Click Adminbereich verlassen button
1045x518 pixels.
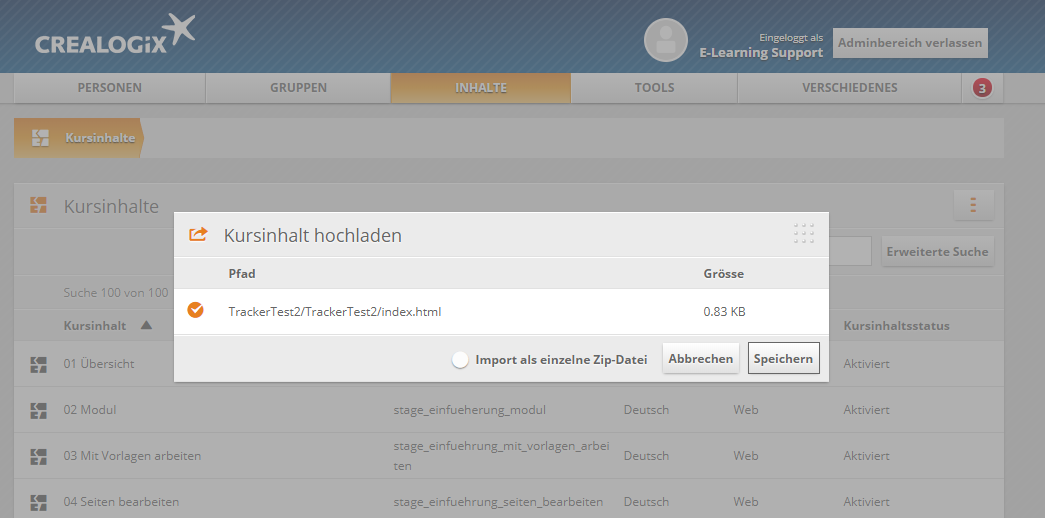click(910, 44)
